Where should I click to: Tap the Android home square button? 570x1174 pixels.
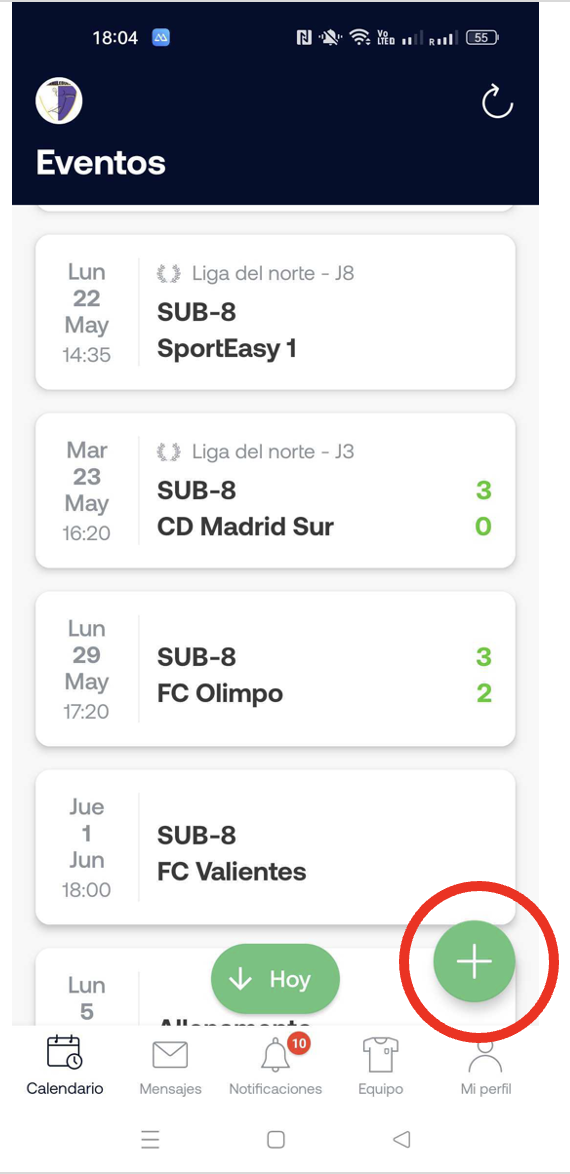click(x=276, y=1139)
